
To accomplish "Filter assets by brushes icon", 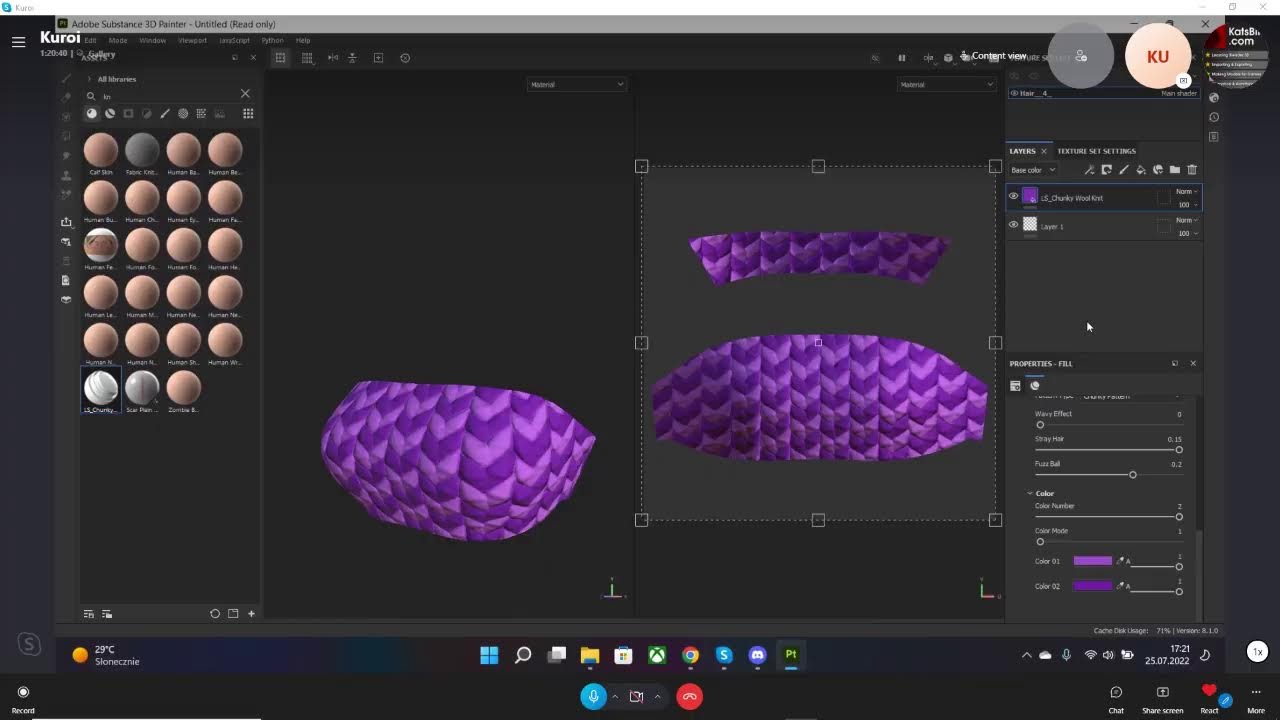I will pyautogui.click(x=165, y=114).
